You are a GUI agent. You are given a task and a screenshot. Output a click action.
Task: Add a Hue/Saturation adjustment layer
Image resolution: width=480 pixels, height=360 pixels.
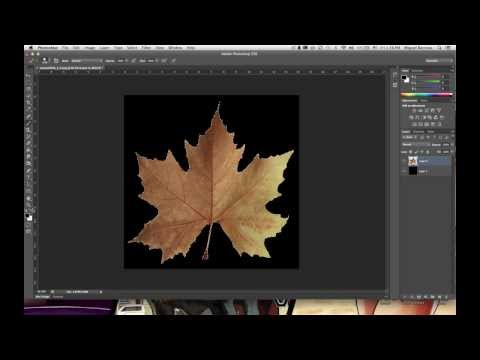[x=412, y=118]
